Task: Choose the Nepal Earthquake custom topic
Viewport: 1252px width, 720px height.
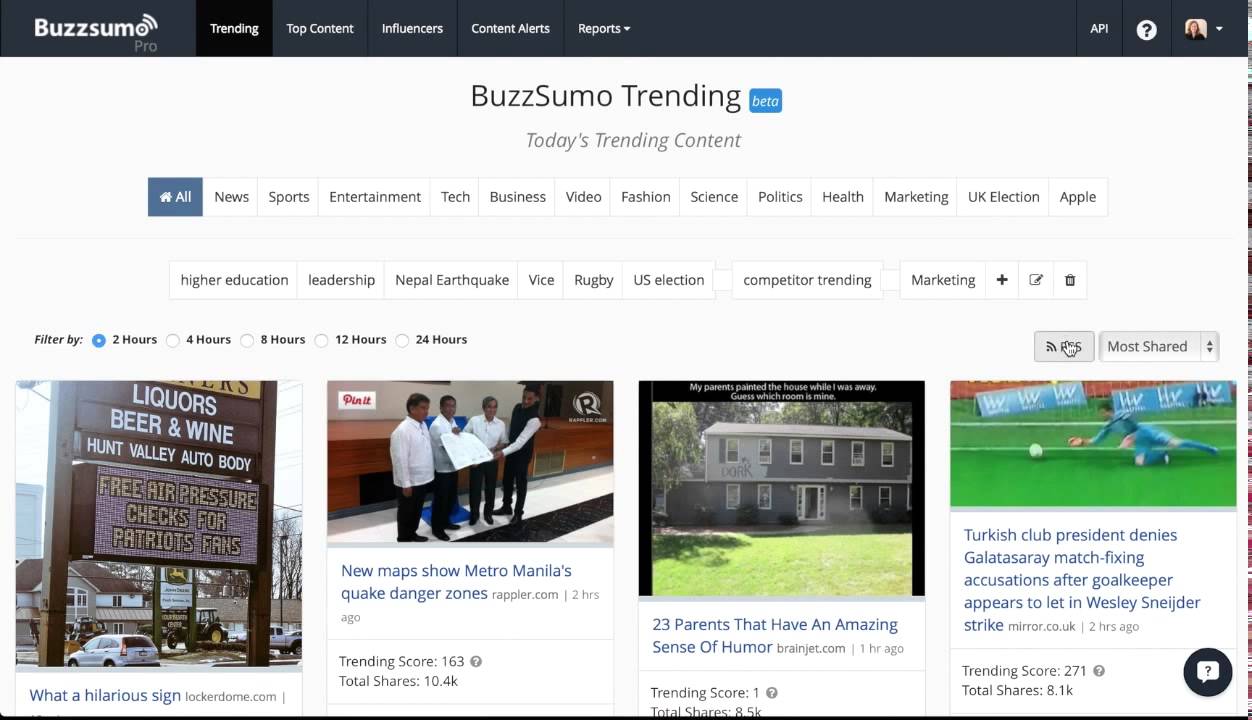Action: click(452, 280)
